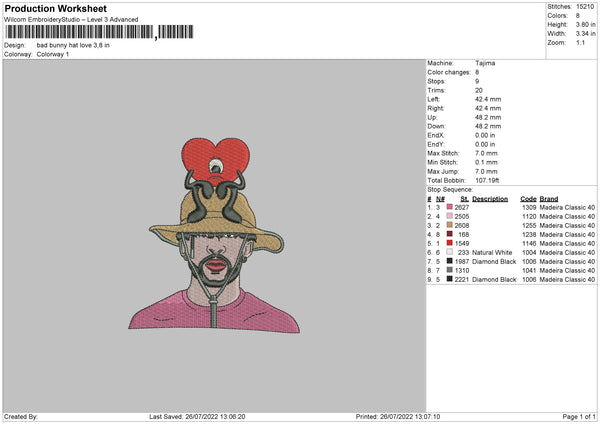This screenshot has width=600, height=424.
Task: Click the Total Bobbin value '107.19ft'
Action: [487, 180]
